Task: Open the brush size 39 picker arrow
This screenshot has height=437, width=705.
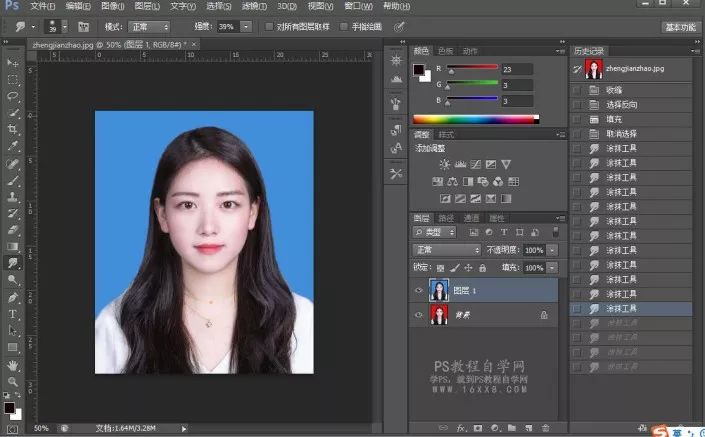Action: point(65,27)
